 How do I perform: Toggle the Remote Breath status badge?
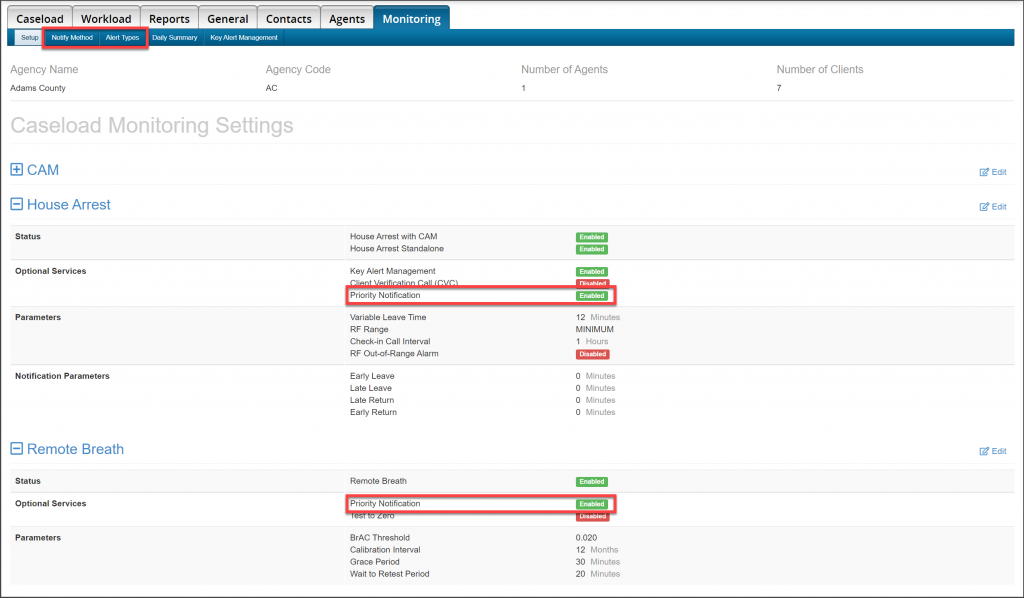point(591,481)
